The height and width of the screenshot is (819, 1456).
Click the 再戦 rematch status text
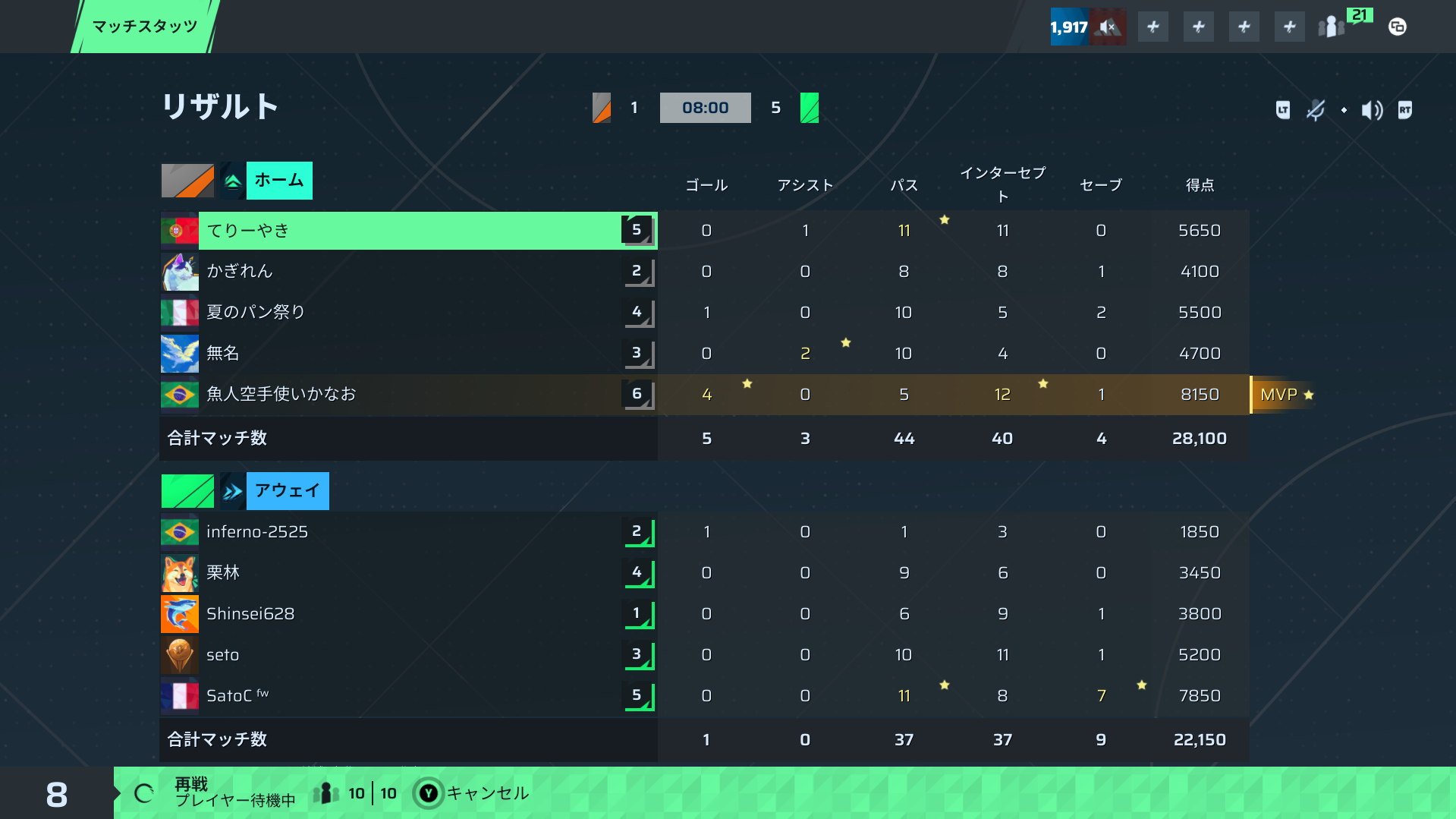coord(191,783)
